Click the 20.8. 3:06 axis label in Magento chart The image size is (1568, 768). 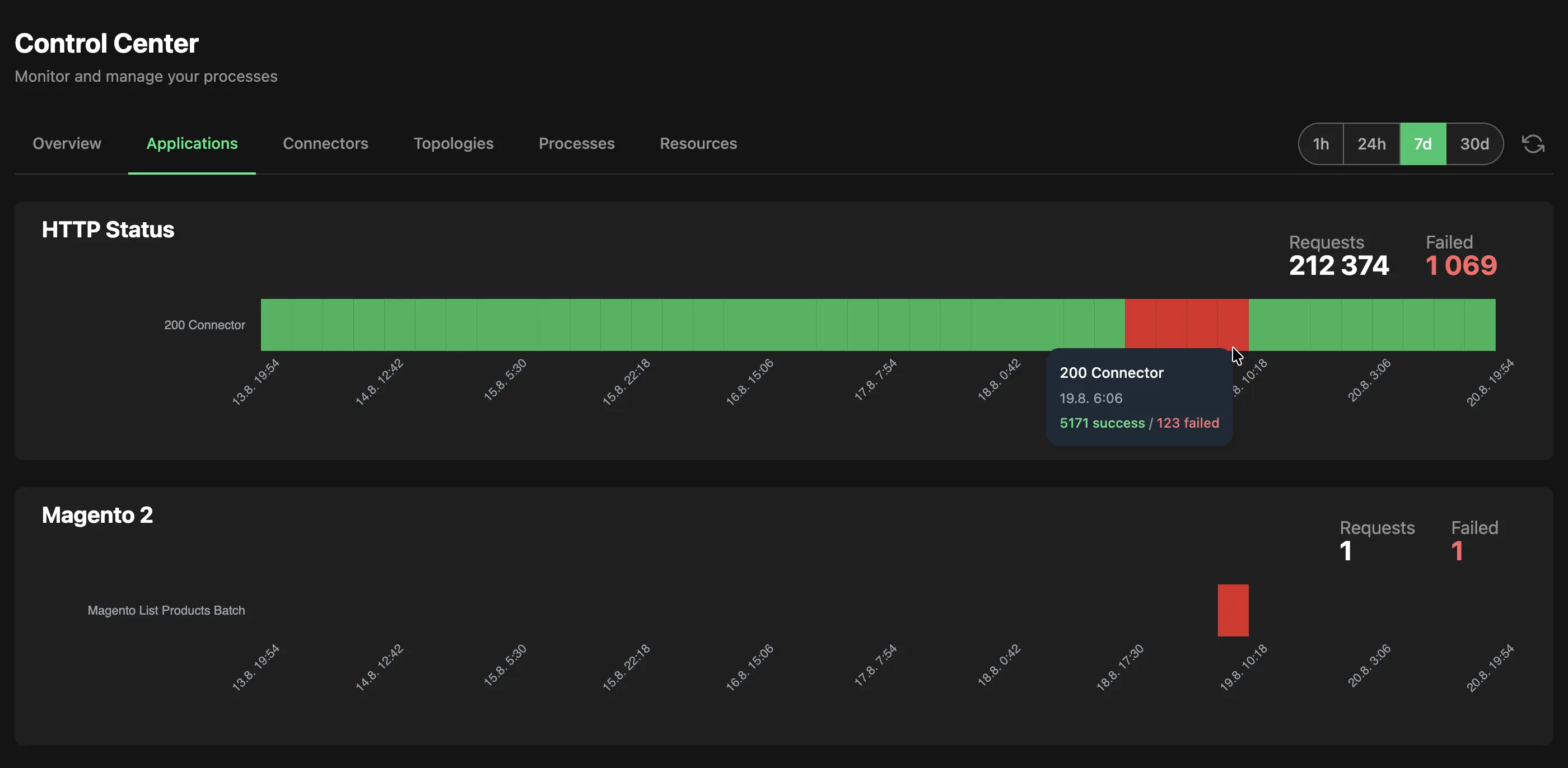point(1369,665)
